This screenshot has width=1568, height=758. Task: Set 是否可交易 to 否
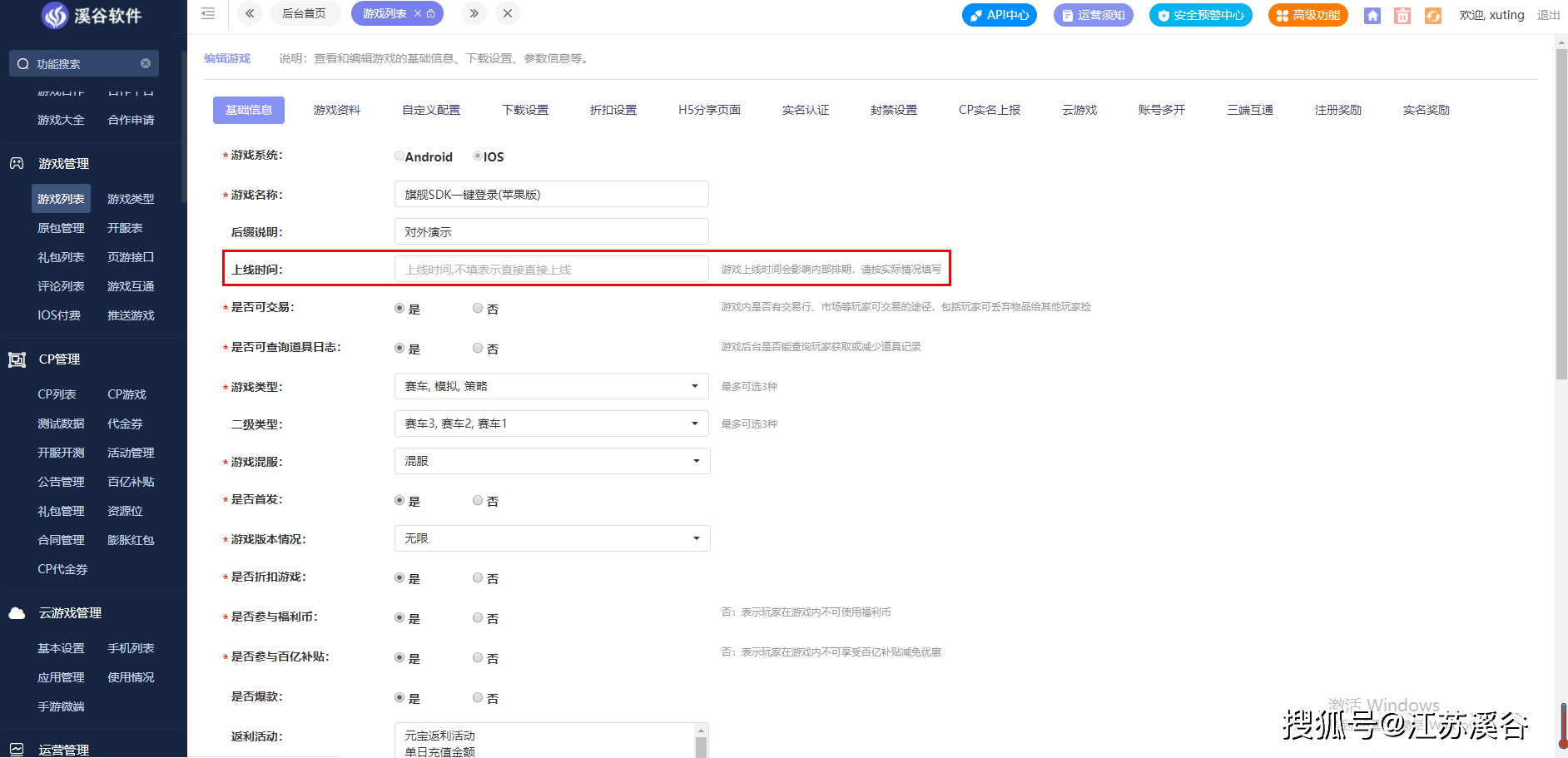(478, 309)
